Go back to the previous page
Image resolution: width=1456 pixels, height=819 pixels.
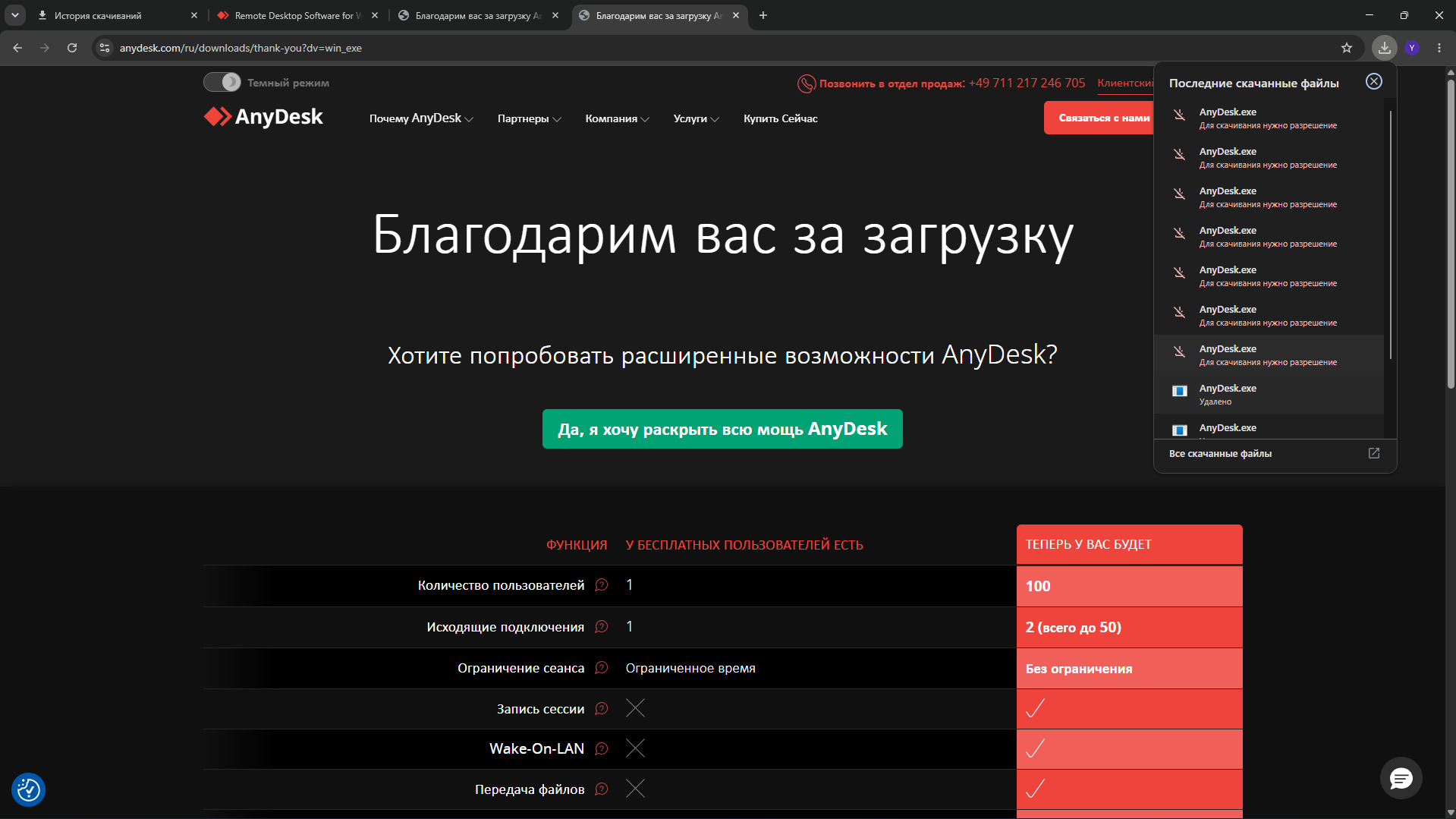17,48
